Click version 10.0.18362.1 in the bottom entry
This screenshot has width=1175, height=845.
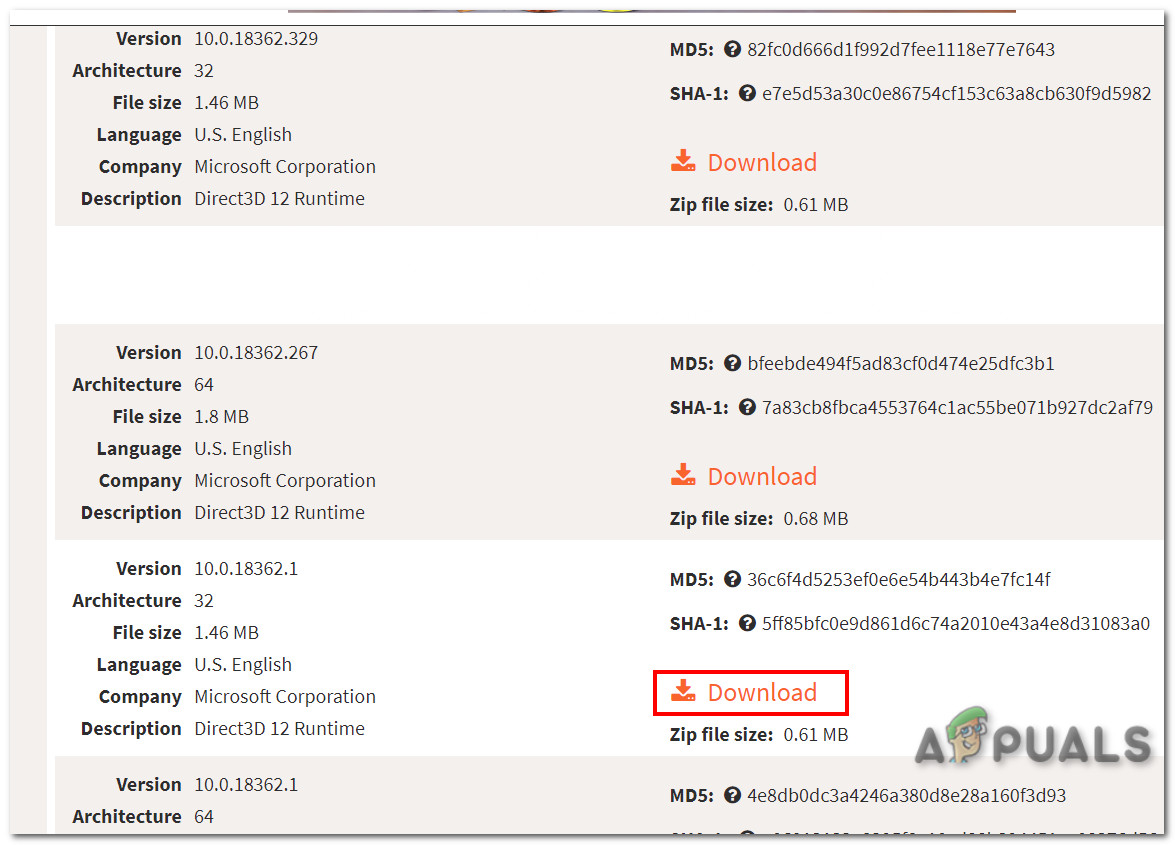(246, 784)
